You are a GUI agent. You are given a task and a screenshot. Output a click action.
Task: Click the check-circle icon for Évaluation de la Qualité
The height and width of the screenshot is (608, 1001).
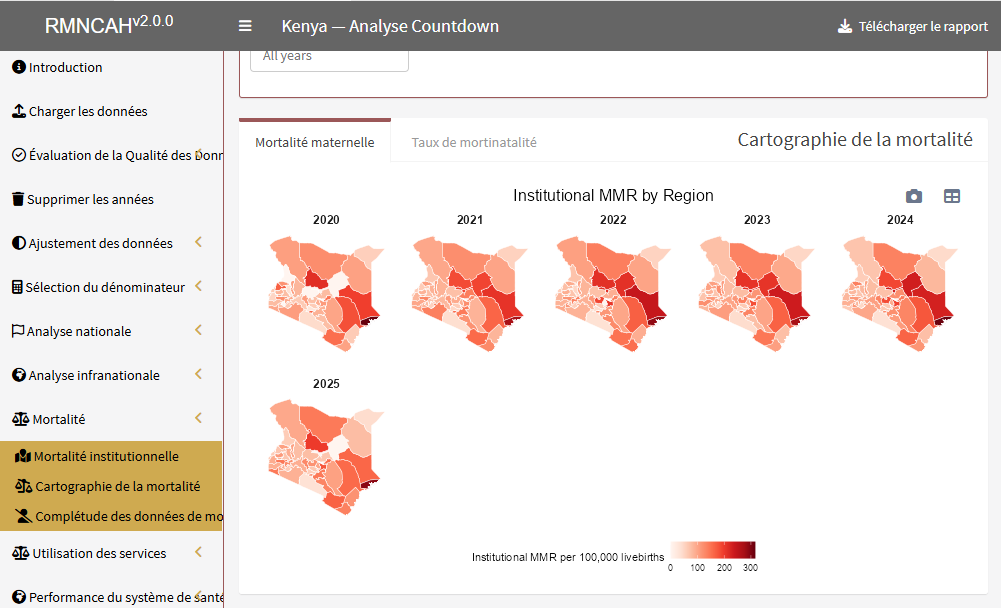tap(19, 155)
